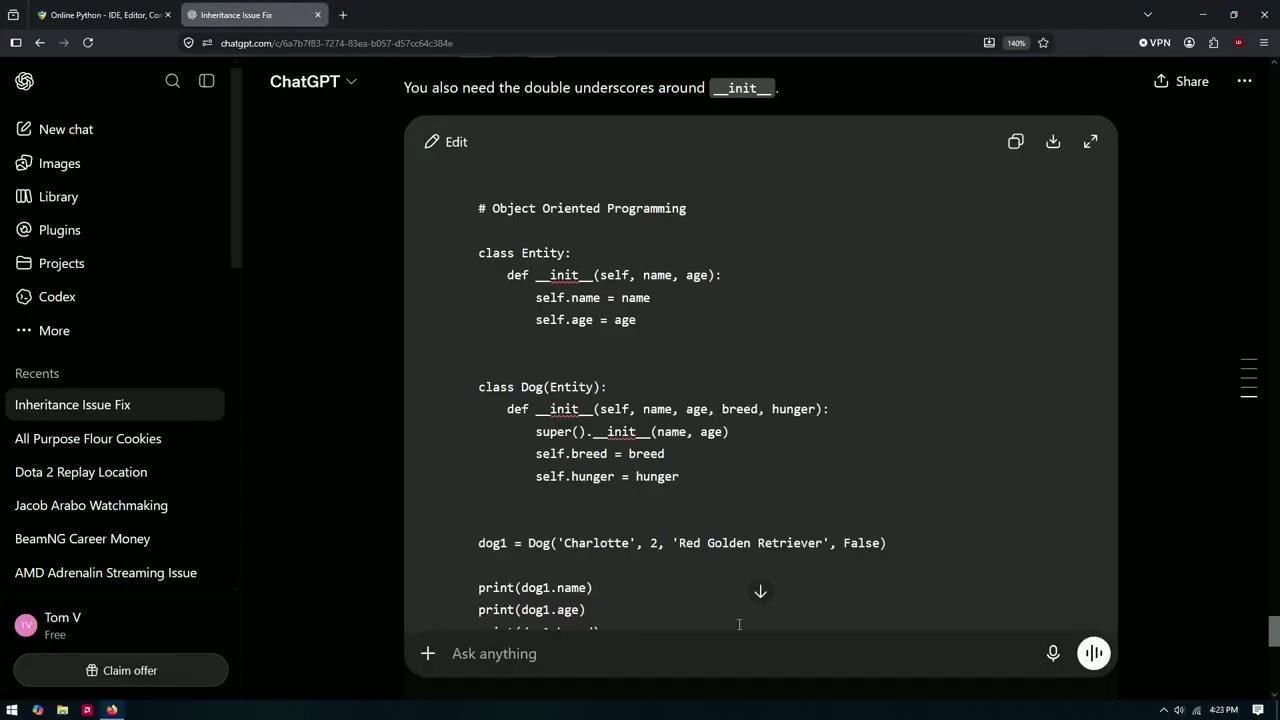1280x720 pixels.
Task: Open the extensions puzzle icon
Action: coord(1213,43)
